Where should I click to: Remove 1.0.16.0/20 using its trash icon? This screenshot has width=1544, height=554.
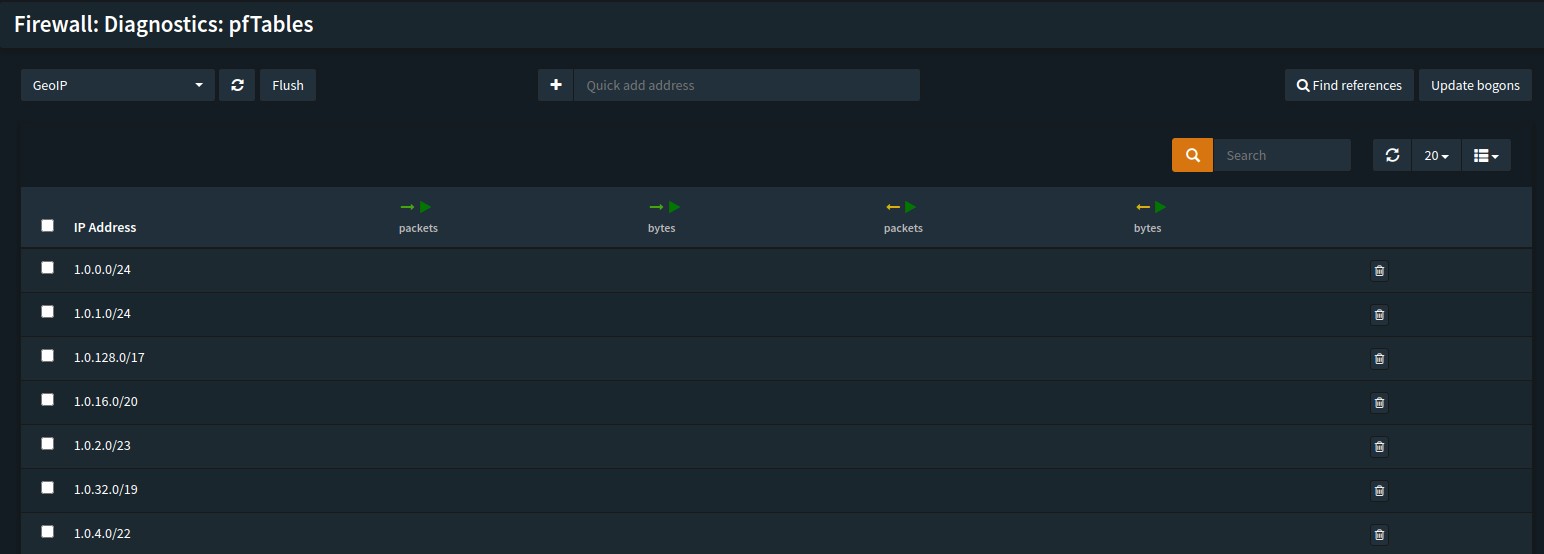(x=1379, y=403)
